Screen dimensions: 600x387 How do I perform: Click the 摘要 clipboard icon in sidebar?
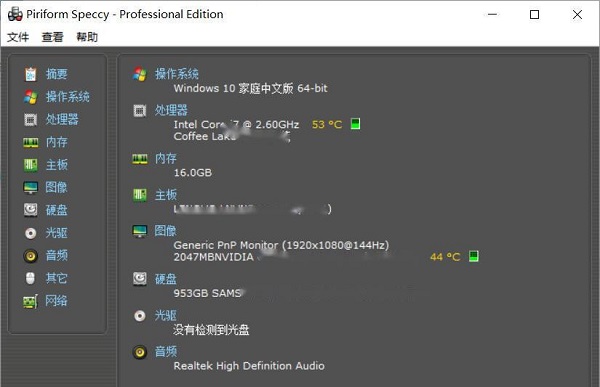click(x=31, y=74)
